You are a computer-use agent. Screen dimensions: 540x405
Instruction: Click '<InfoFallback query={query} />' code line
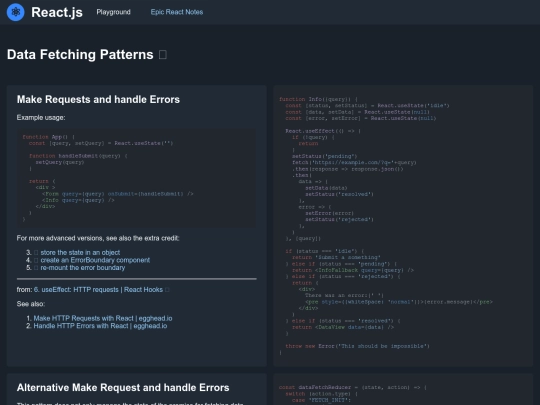pyautogui.click(x=353, y=270)
